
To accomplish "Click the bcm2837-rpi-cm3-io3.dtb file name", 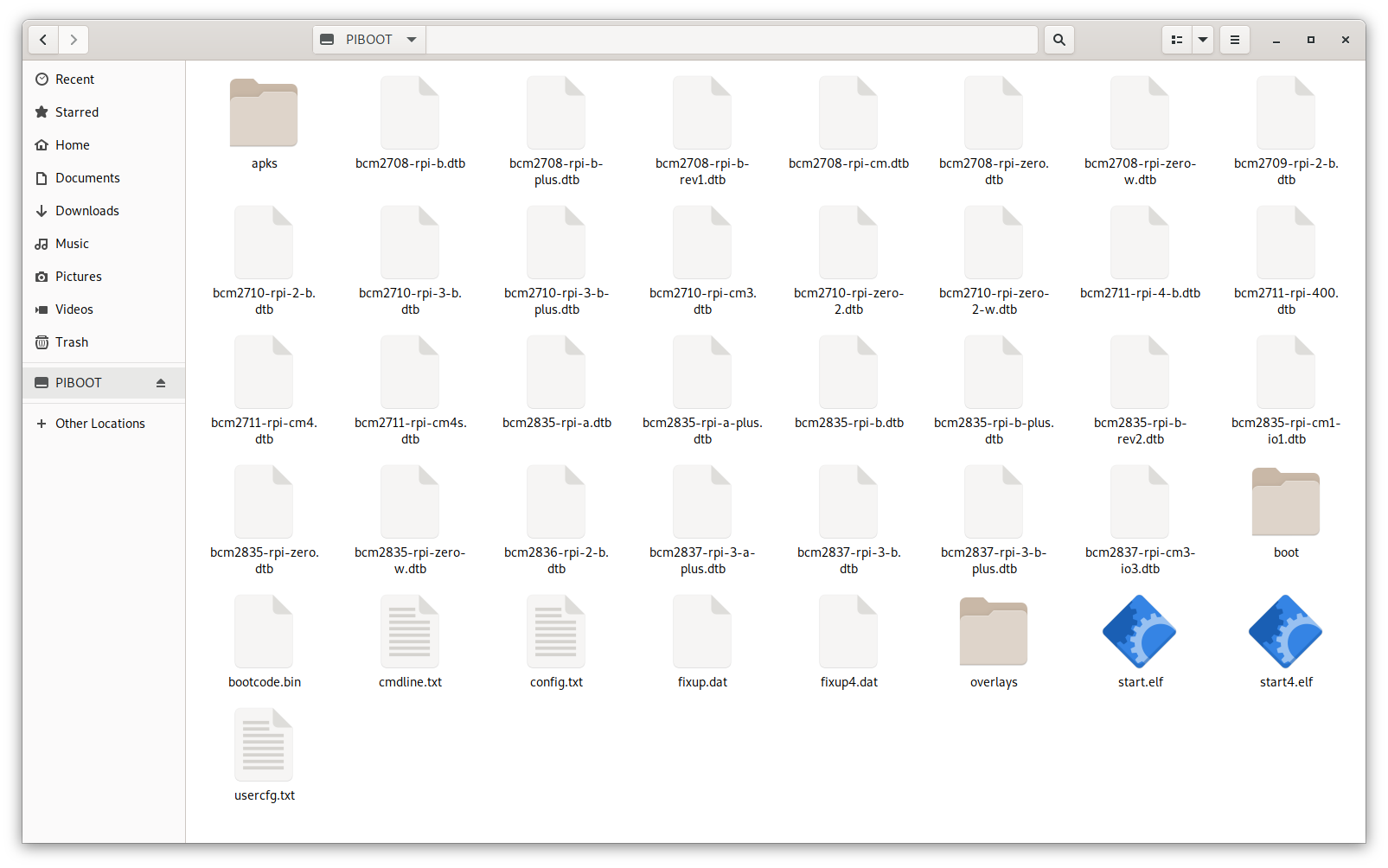I will (1140, 561).
